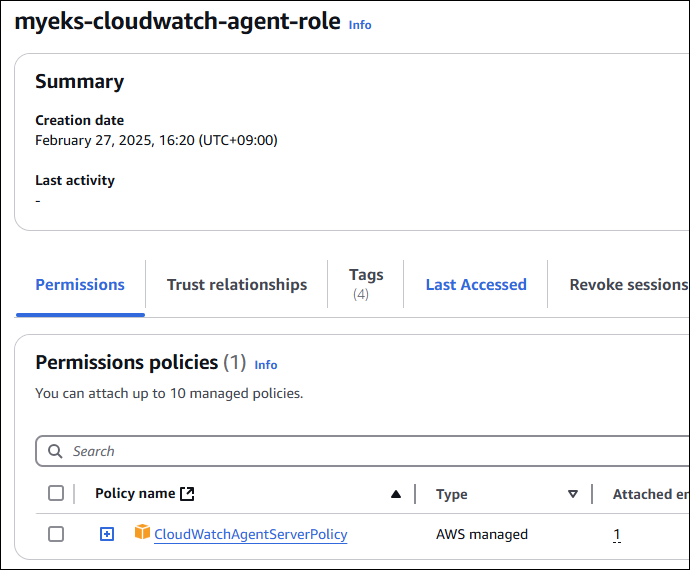Check the CloudWatchAgentServerPolicy row checkbox
Viewport: 690px width, 570px height.
tap(56, 534)
